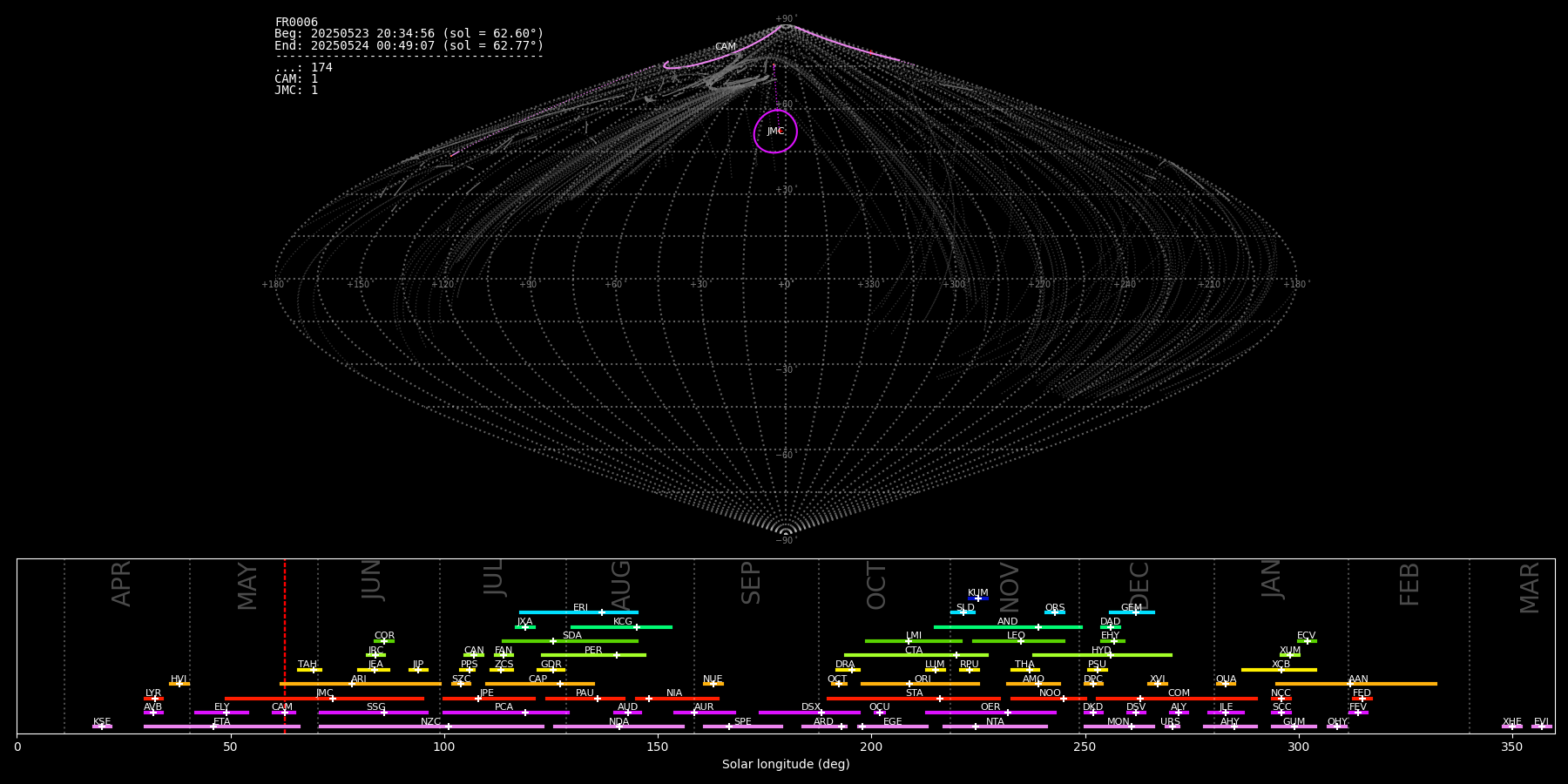Select the QUA shower label
This screenshot has height=784, width=1568.
click(x=1227, y=679)
